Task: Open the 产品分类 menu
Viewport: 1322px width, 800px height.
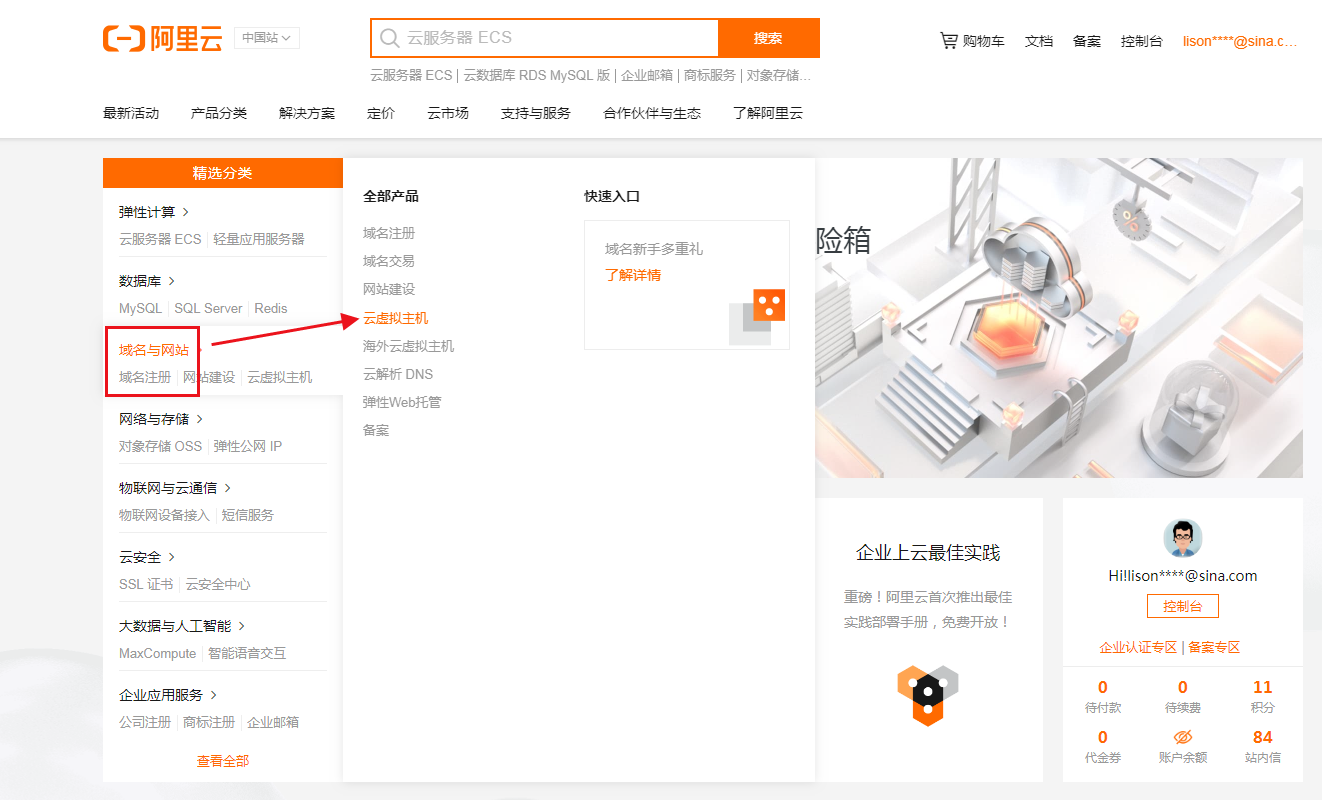Action: coord(219,113)
